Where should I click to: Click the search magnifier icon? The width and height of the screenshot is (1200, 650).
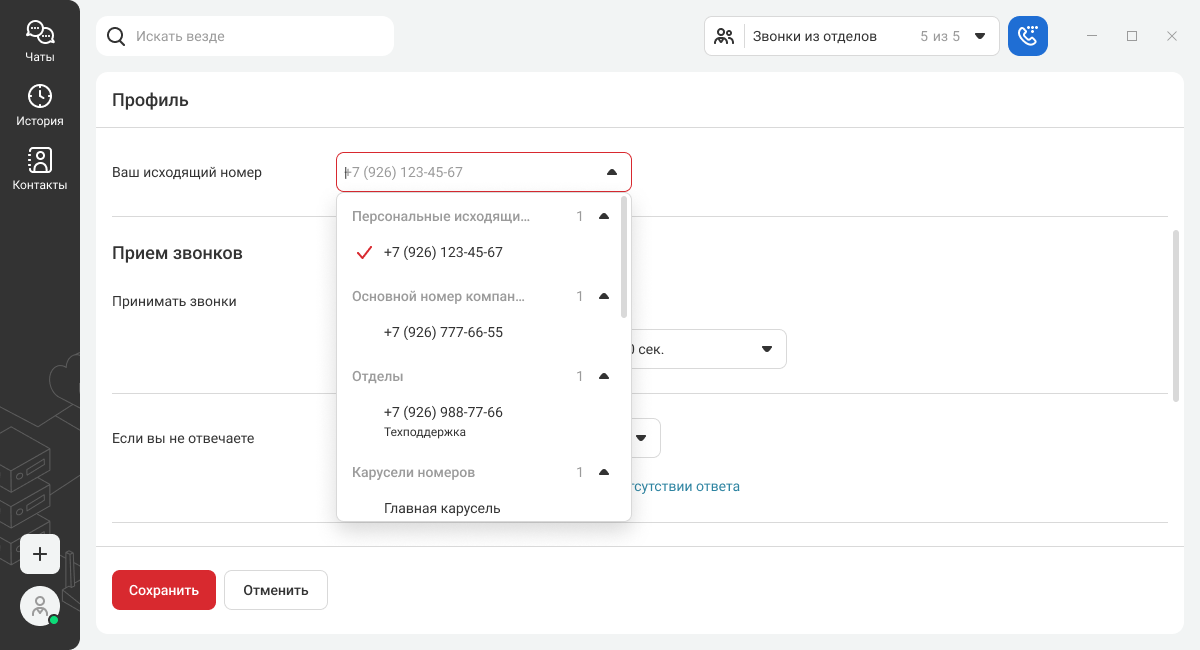116,36
